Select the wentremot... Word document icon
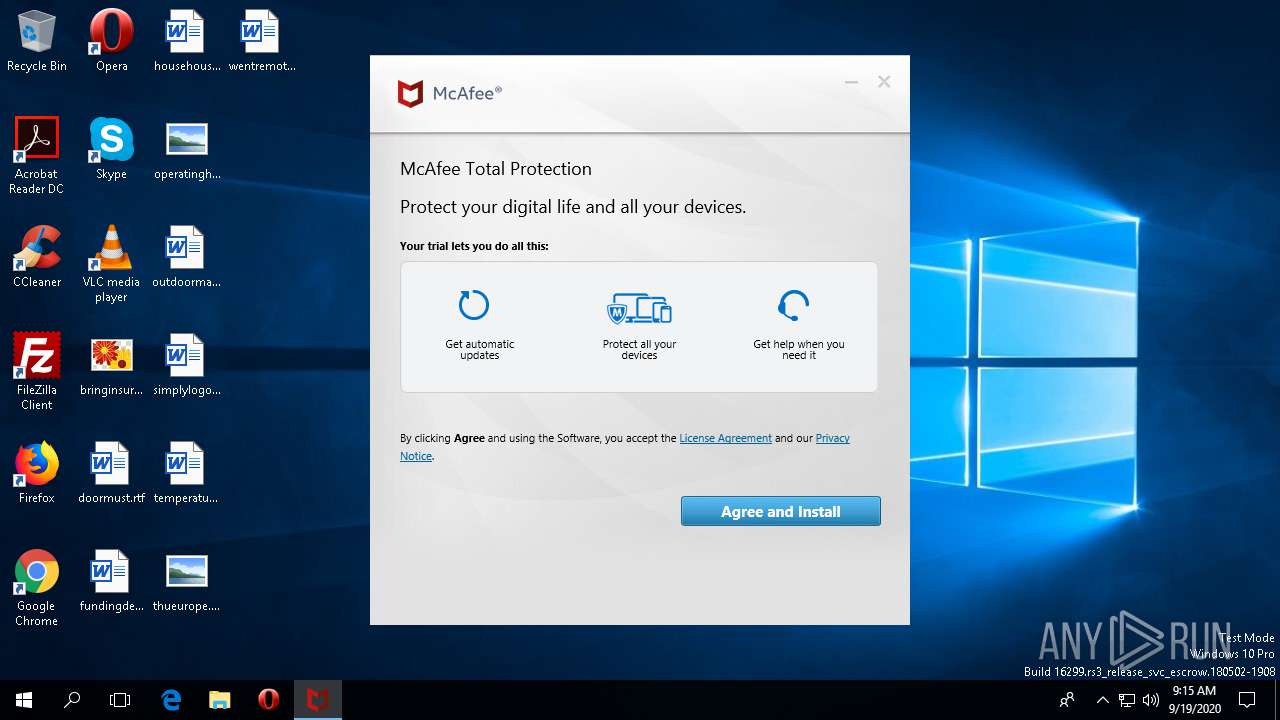Image resolution: width=1280 pixels, height=720 pixels. pos(261,42)
